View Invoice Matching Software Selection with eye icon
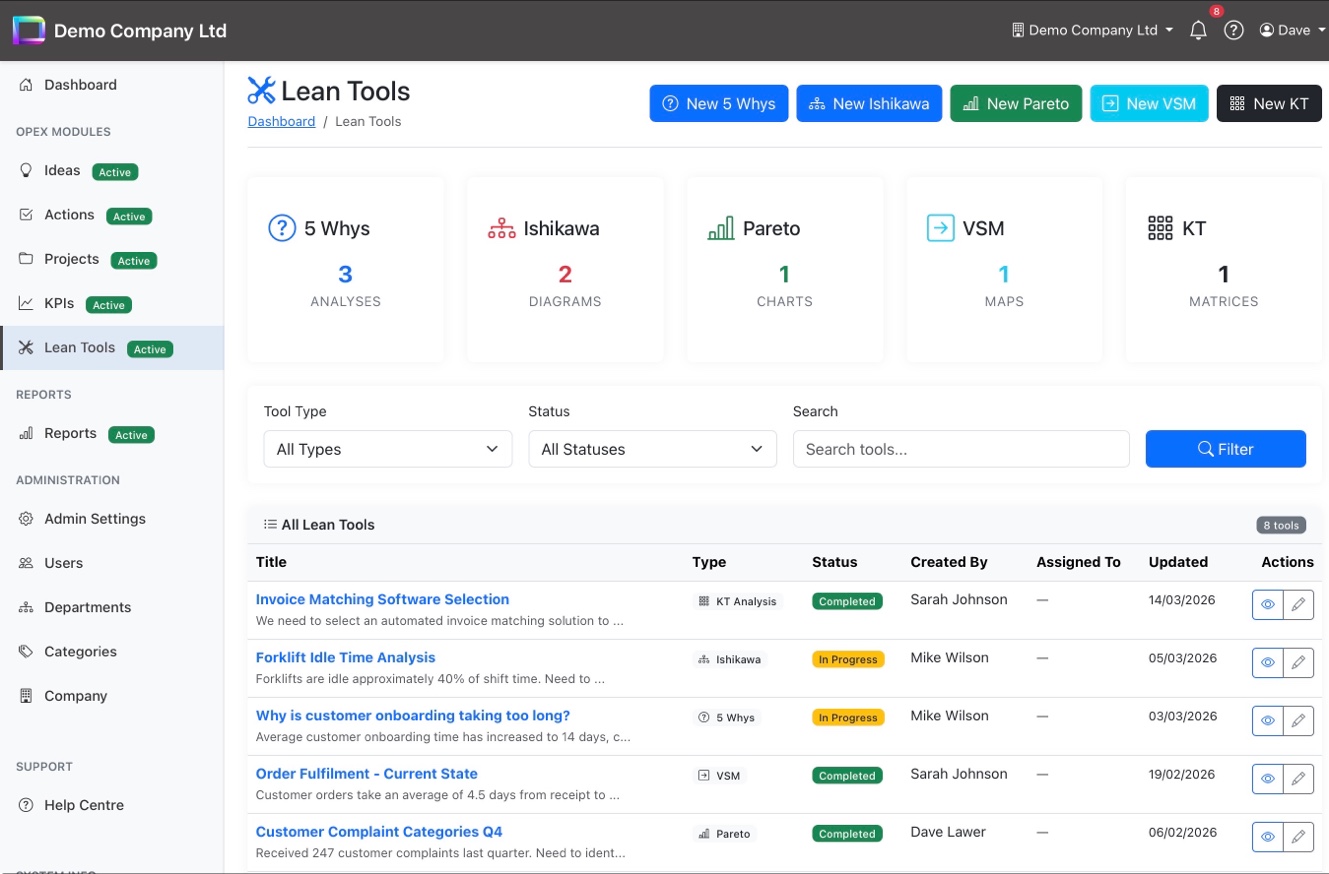 tap(1267, 604)
